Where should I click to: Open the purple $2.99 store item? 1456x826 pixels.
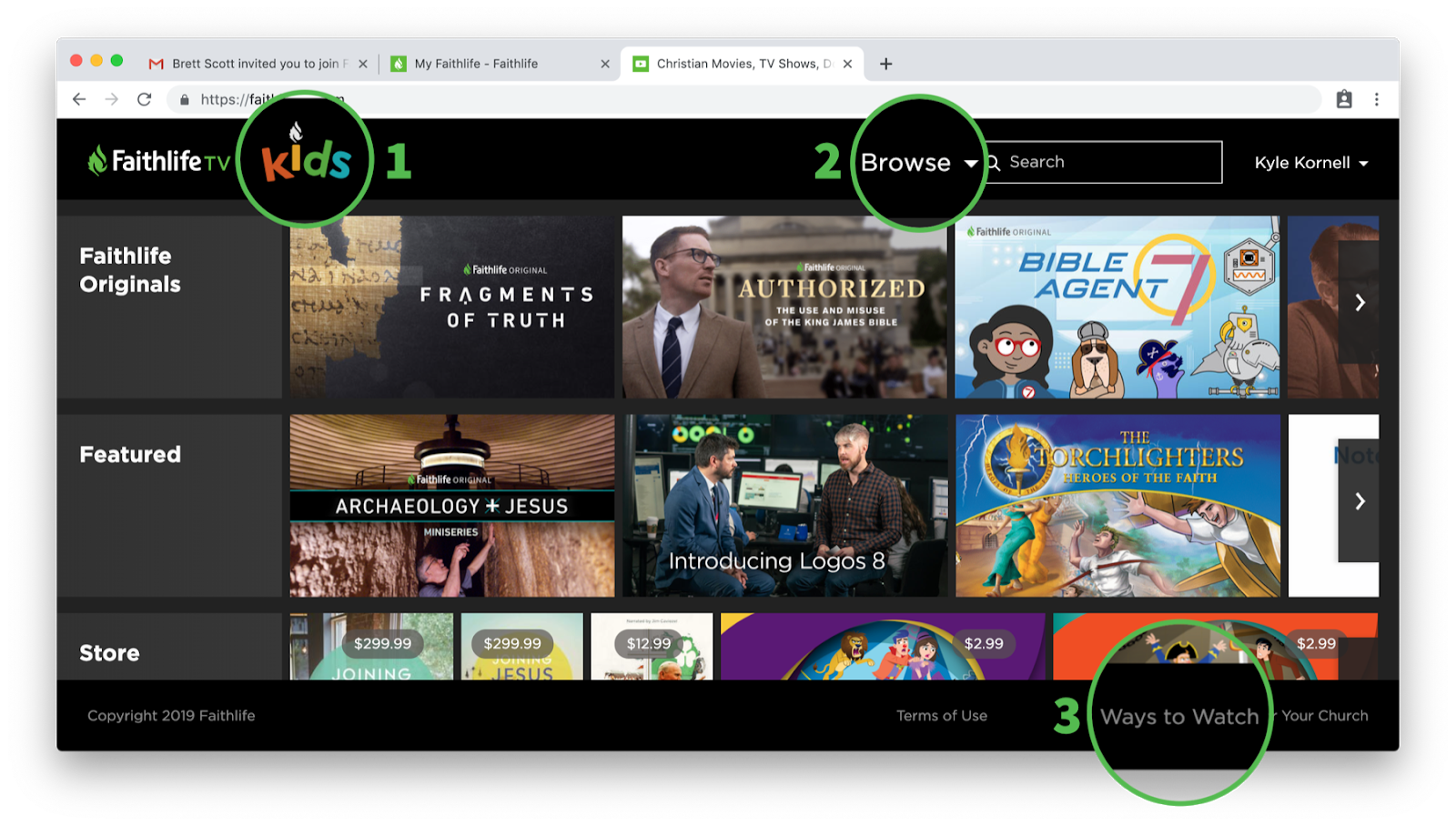click(x=883, y=646)
